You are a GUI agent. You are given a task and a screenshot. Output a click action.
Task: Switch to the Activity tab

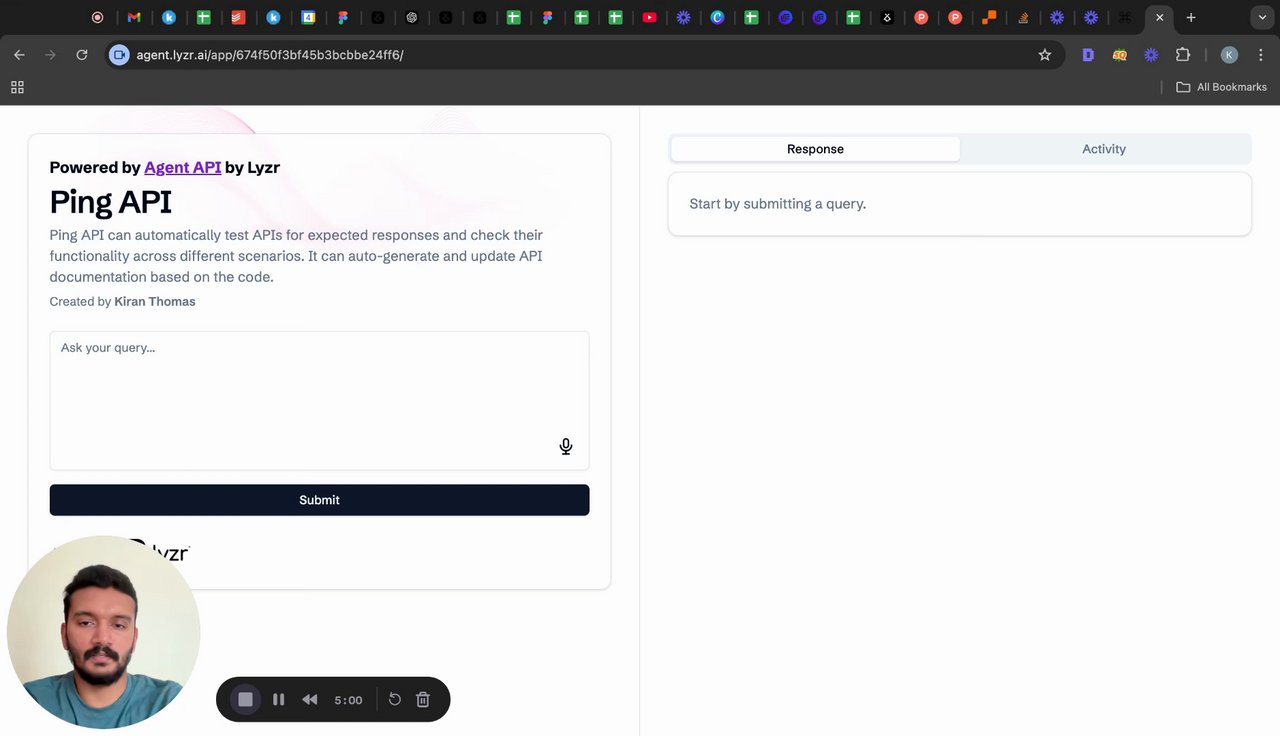(1104, 149)
